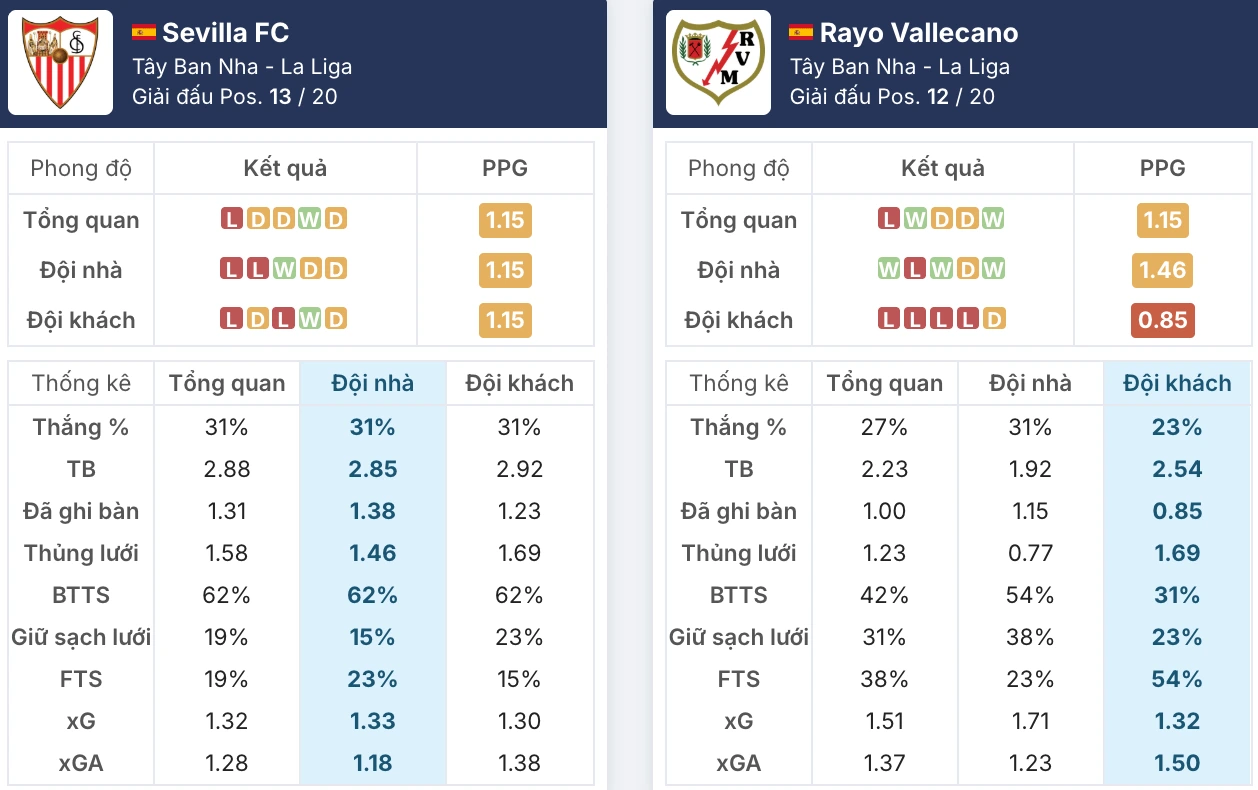
Task: Select the highlighted Đội nhà column header for Sevilla
Action: (373, 383)
